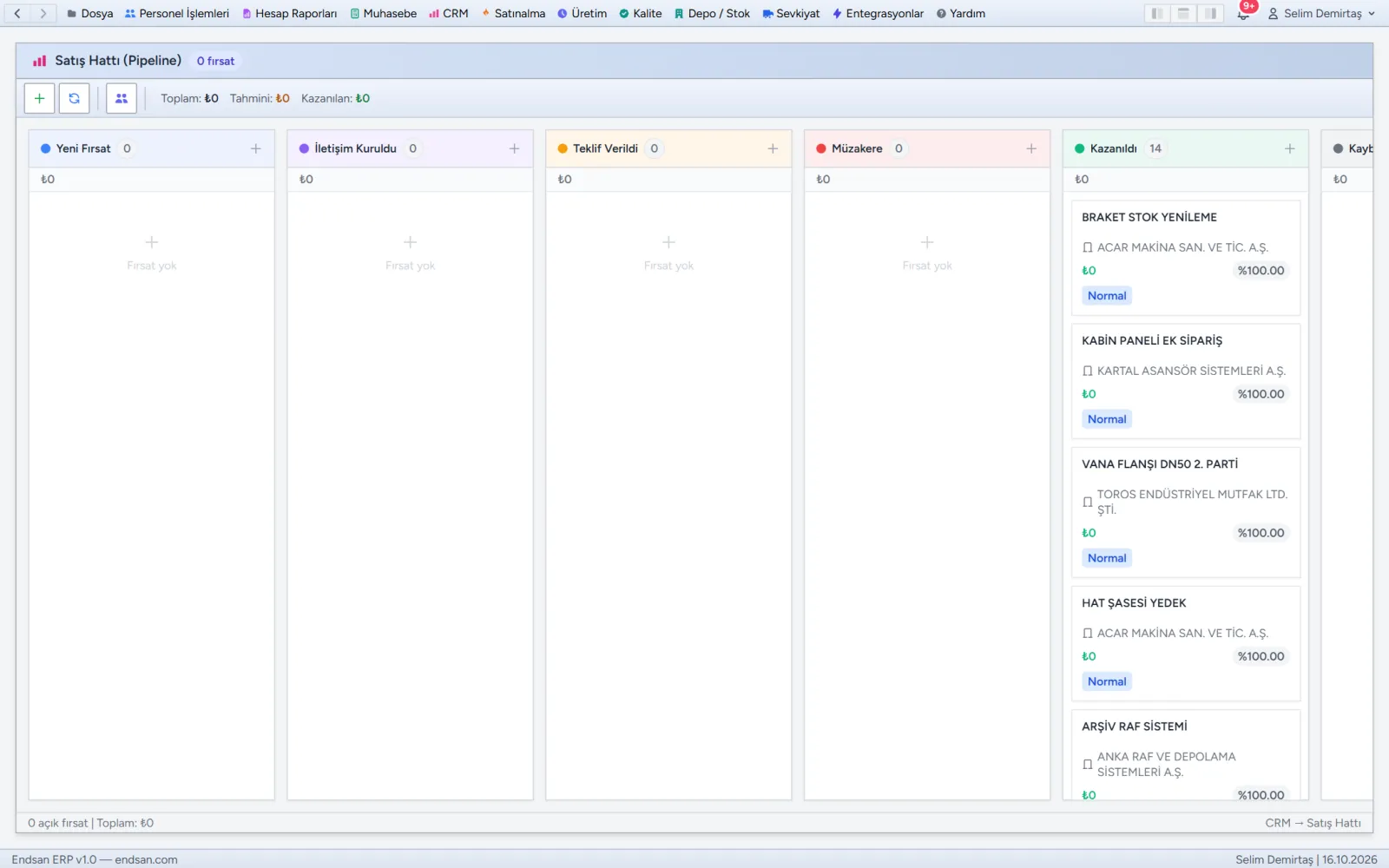Viewport: 1389px width, 868px height.
Task: Go forward using the right arrow
Action: (x=43, y=14)
